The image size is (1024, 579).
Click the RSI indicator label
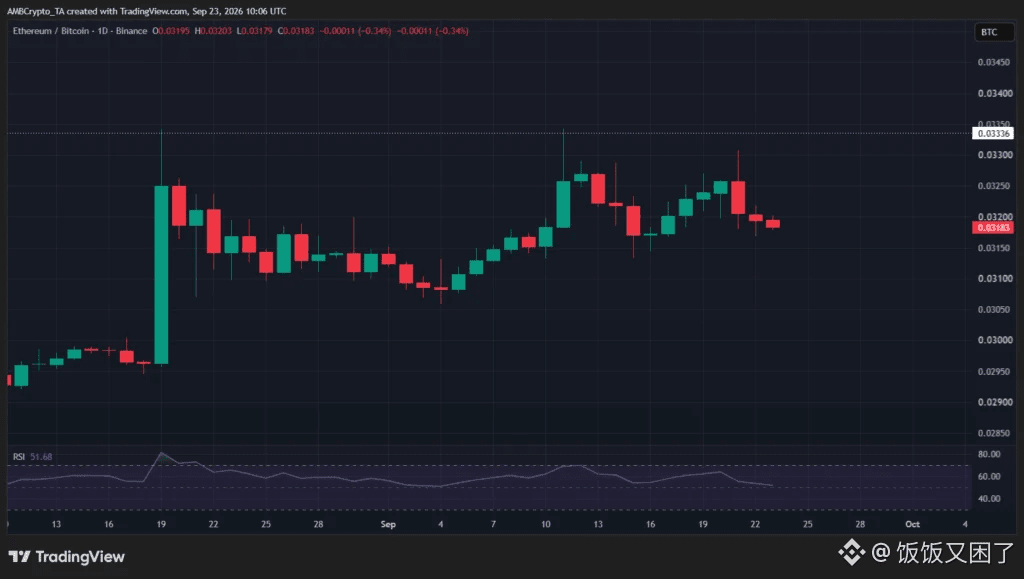pos(19,456)
